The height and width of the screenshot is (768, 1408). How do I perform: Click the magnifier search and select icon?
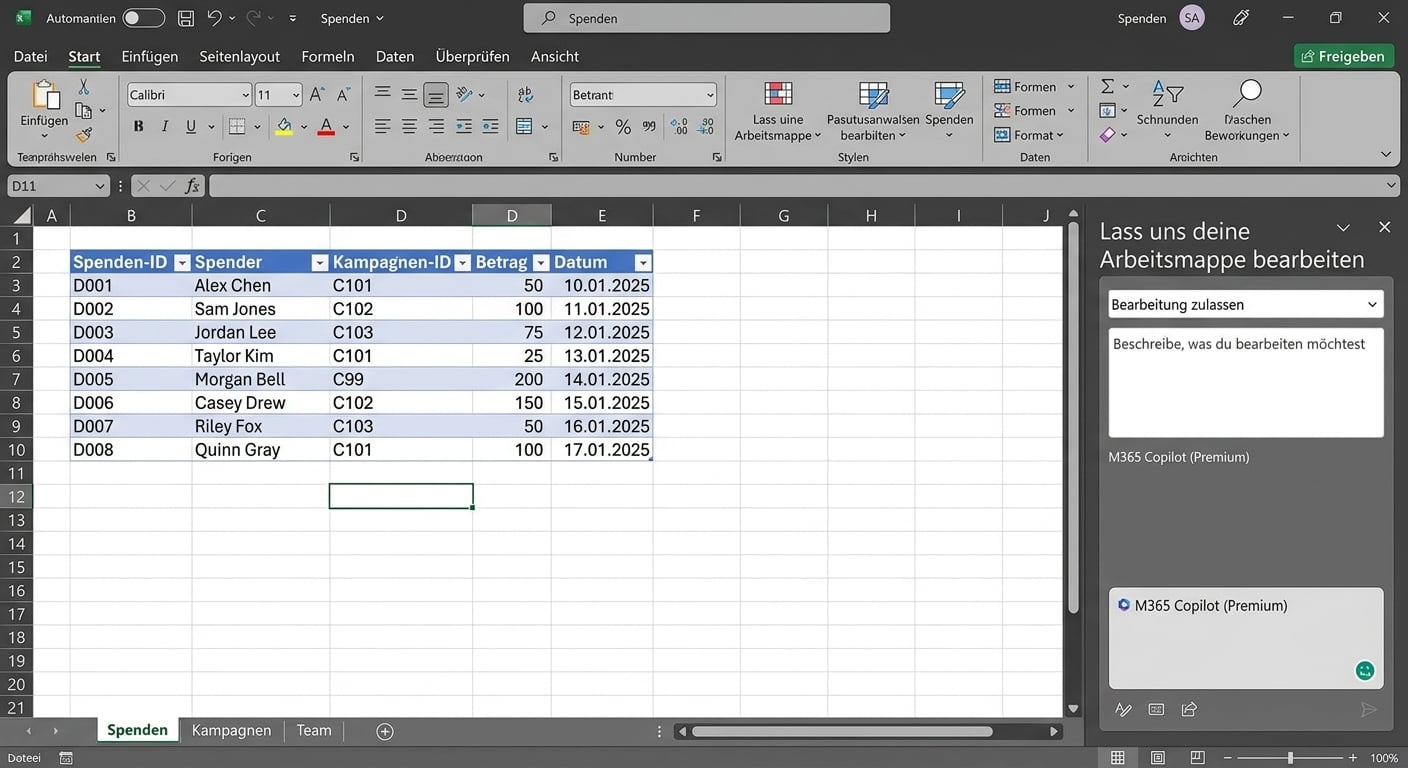click(1247, 94)
